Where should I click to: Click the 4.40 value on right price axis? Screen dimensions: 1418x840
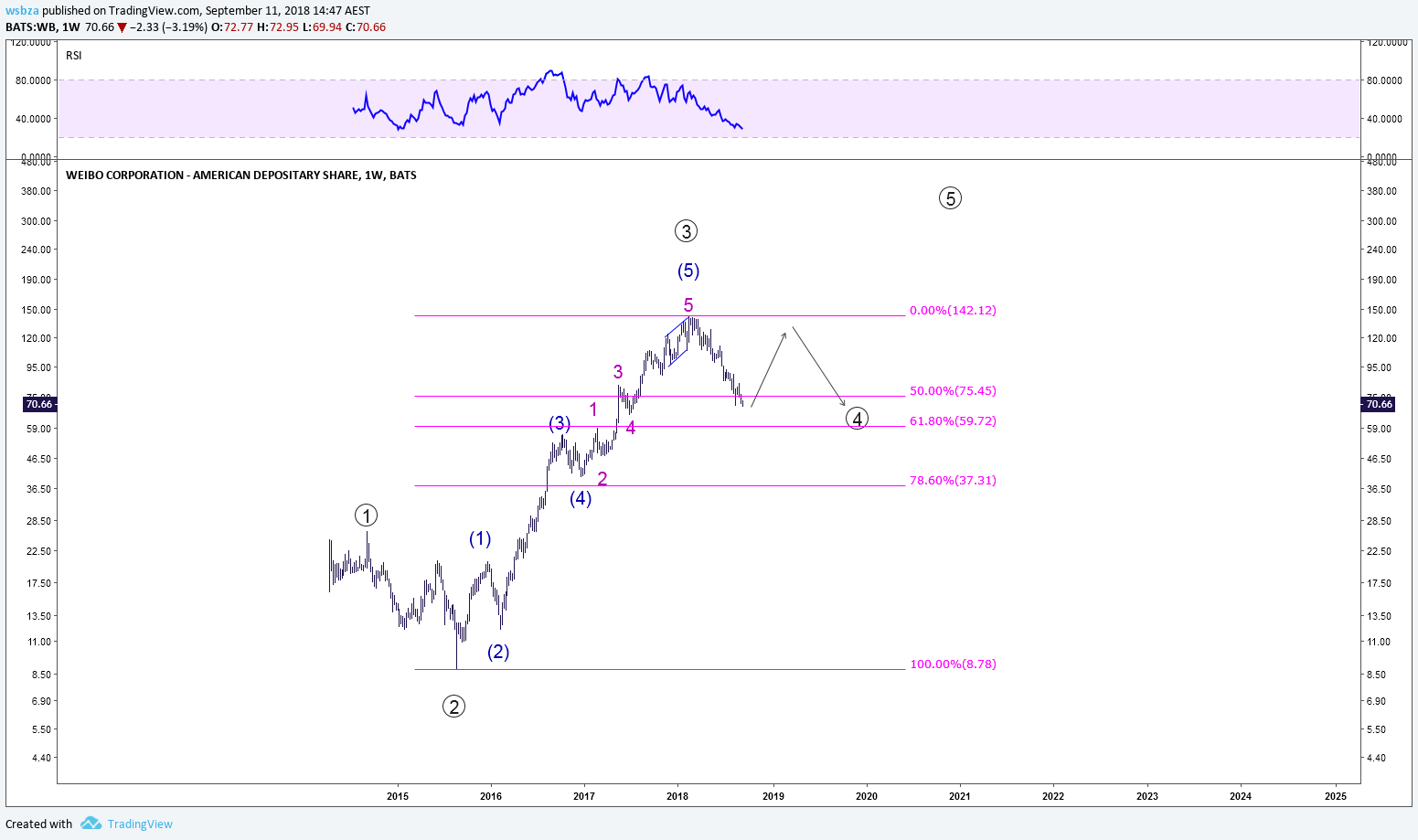tap(1376, 758)
